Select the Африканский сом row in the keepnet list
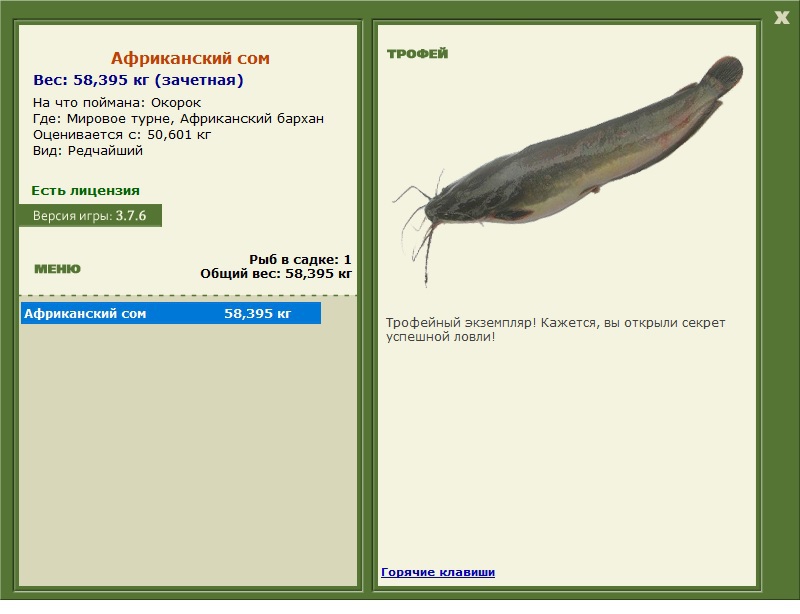The height and width of the screenshot is (614, 800). pos(171,313)
